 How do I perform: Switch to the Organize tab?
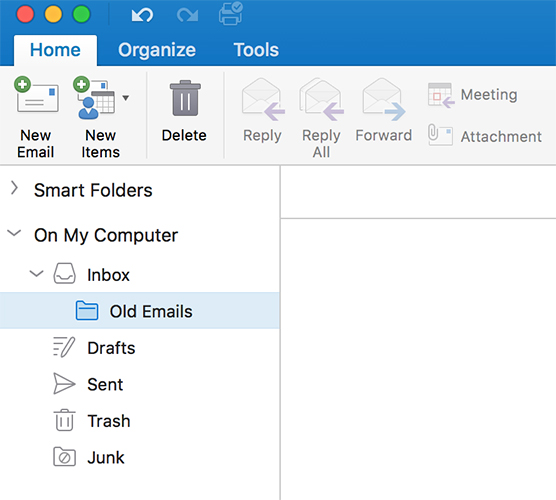(157, 50)
